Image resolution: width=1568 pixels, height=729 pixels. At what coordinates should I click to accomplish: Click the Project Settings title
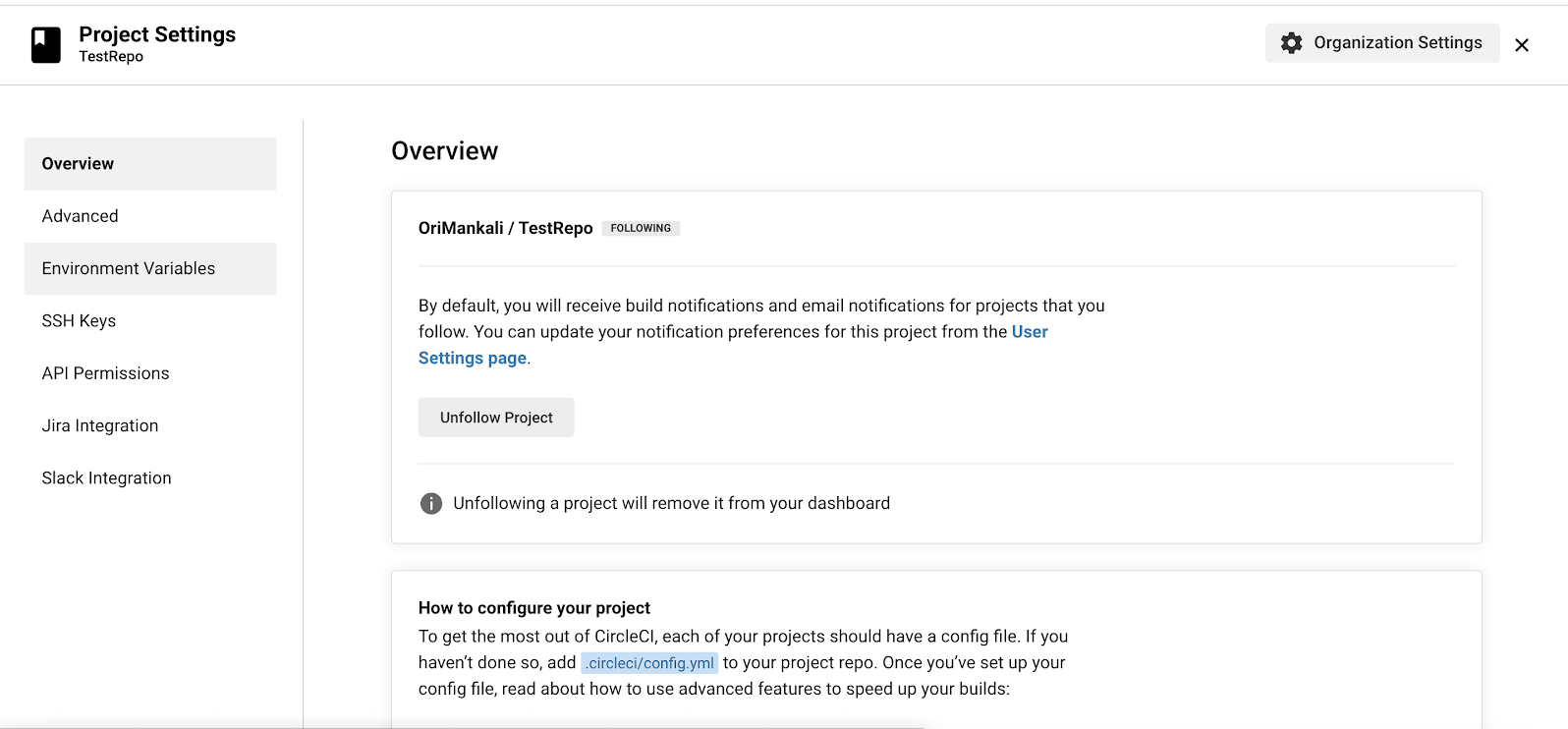click(x=157, y=34)
